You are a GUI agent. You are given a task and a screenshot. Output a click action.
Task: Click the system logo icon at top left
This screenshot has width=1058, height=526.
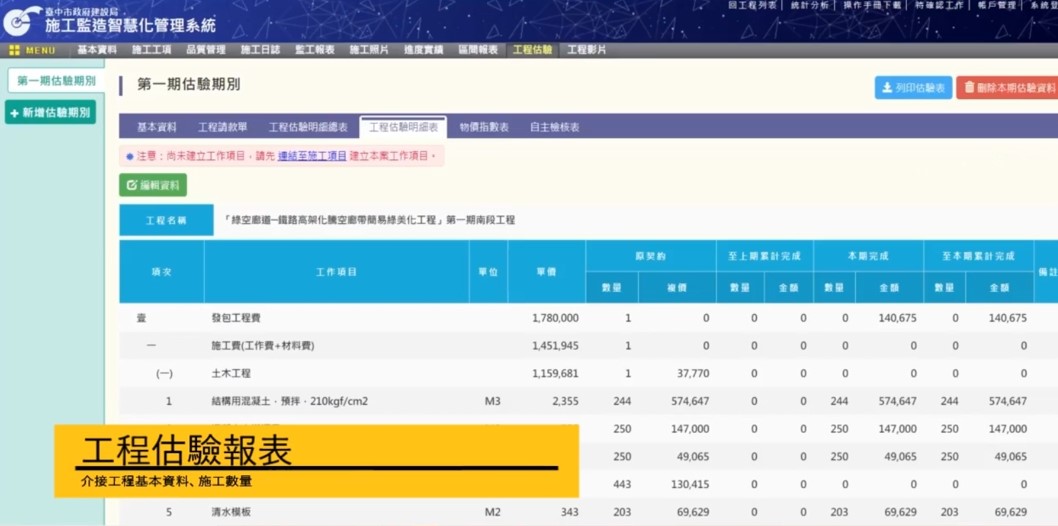pos(22,19)
